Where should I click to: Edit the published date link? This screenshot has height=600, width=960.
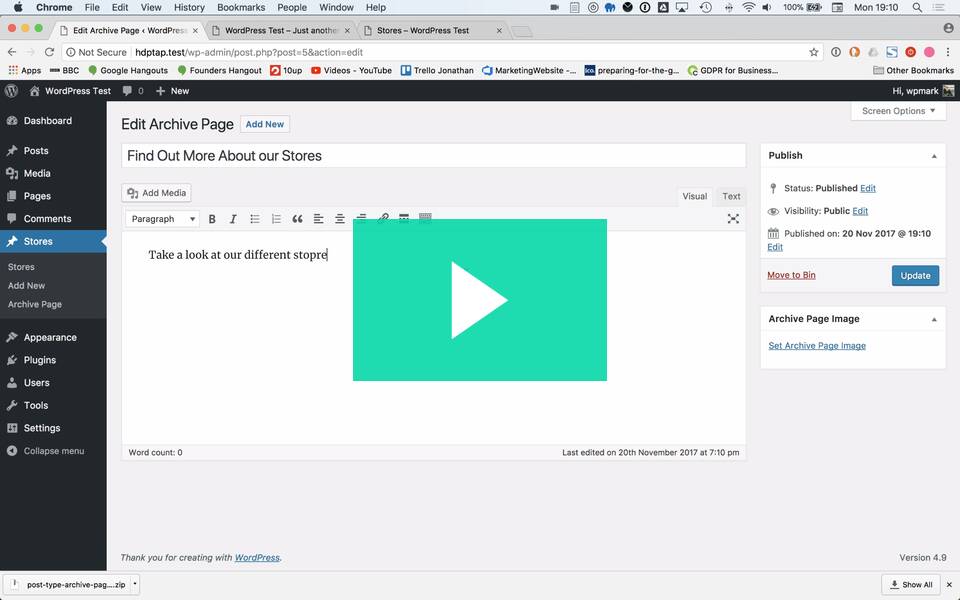(x=774, y=247)
